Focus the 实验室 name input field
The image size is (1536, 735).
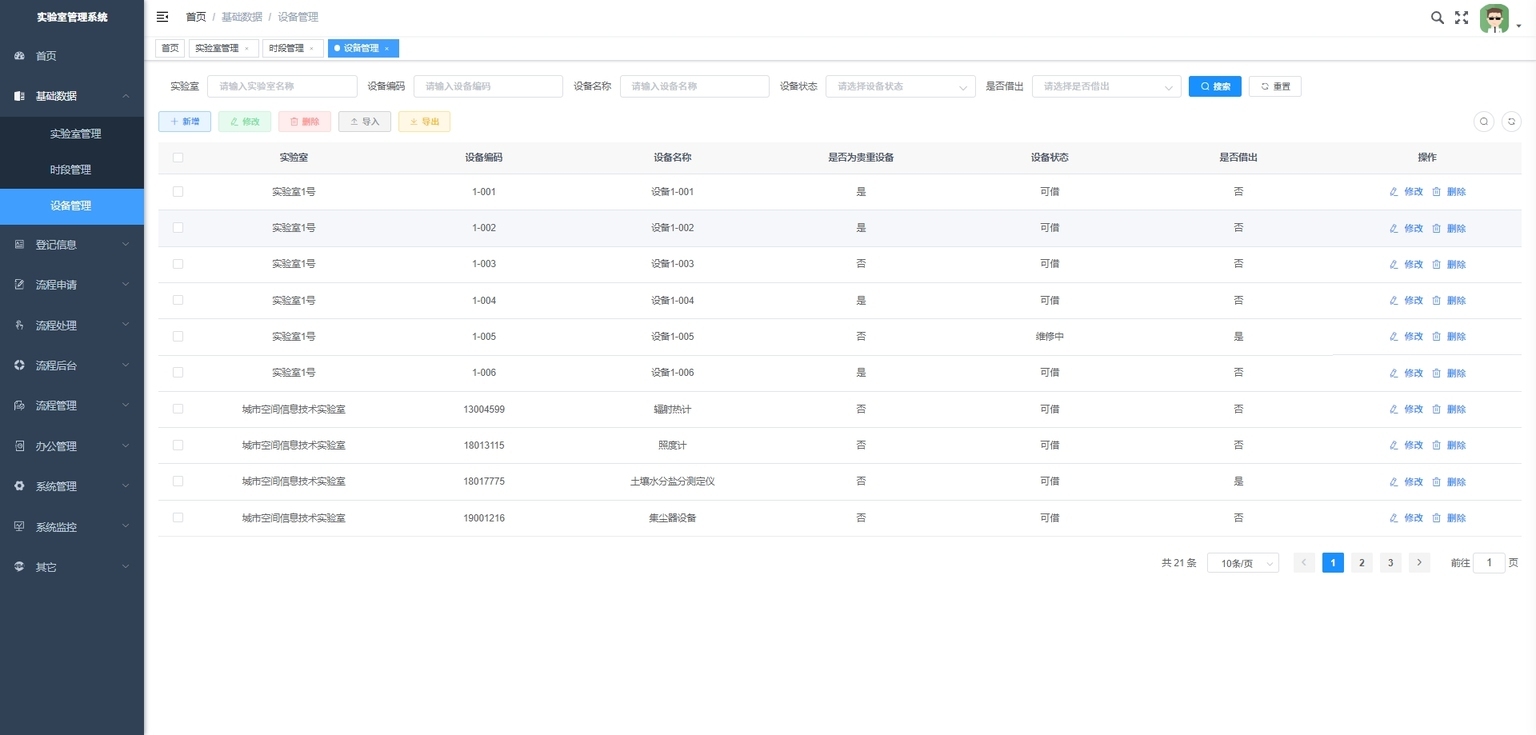tap(282, 86)
